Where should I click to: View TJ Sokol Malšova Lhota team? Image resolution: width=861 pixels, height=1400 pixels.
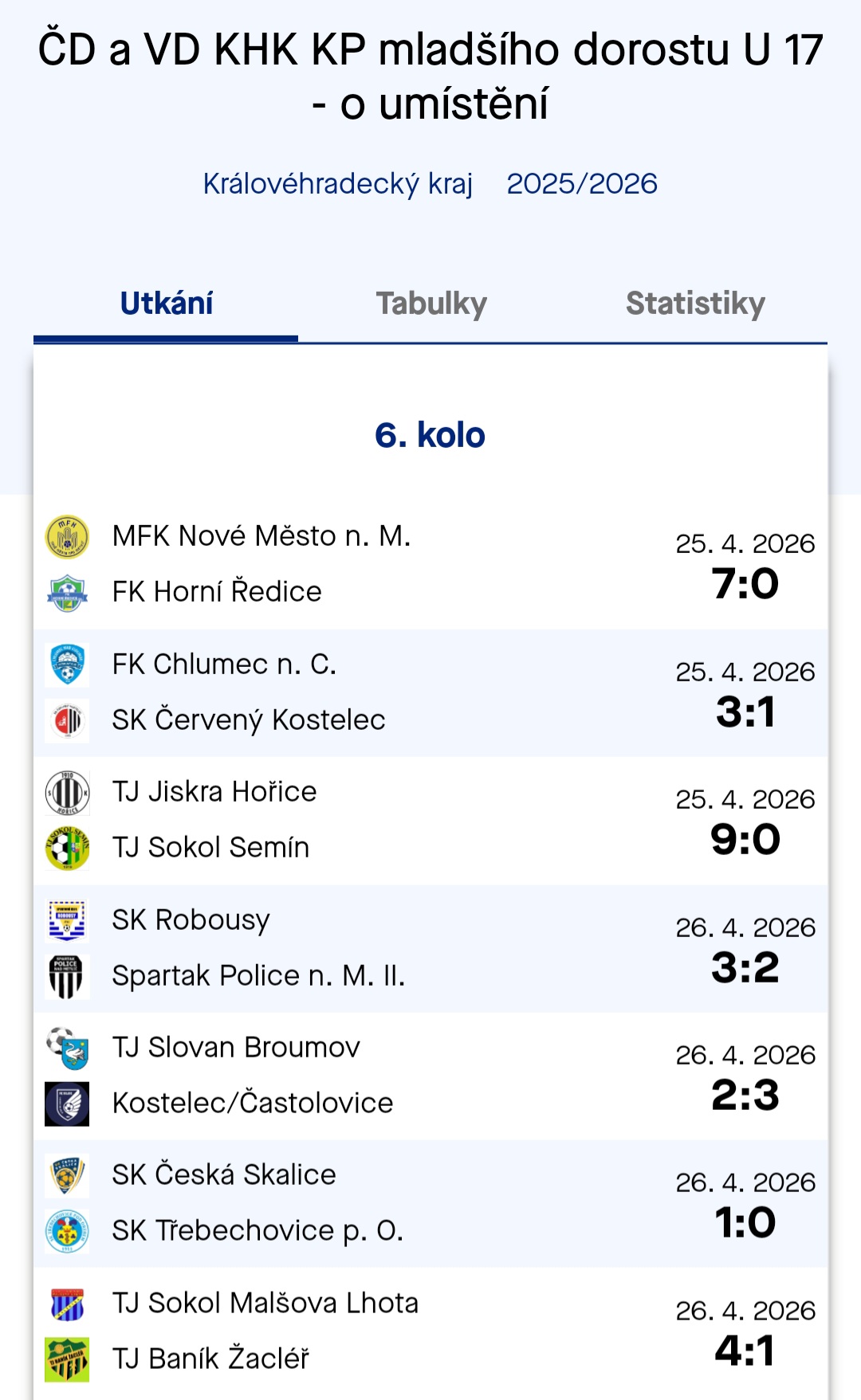tap(265, 1303)
